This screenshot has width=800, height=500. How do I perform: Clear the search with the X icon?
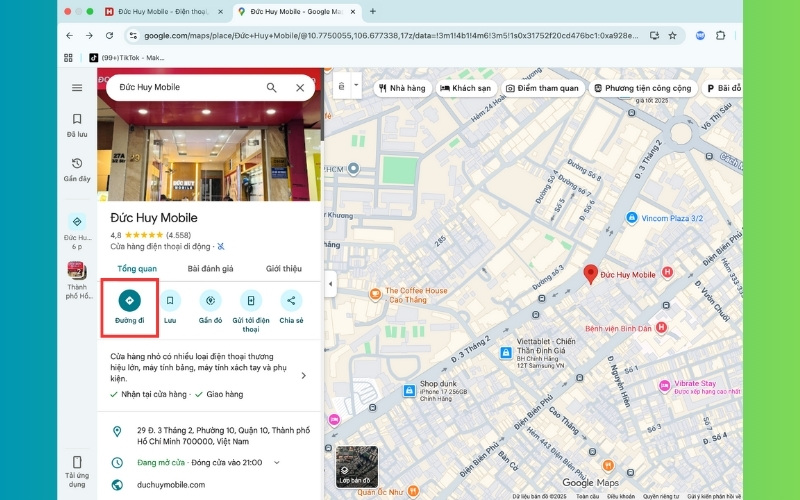300,88
